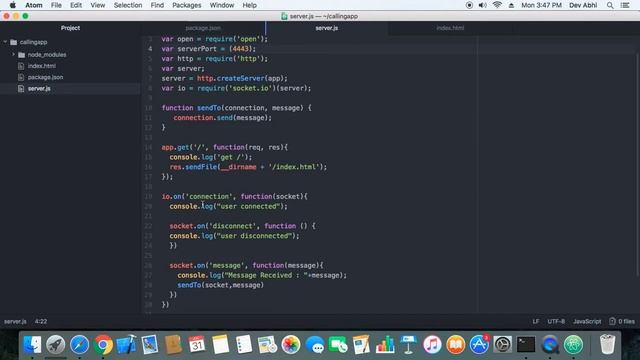Open the Edit menu
This screenshot has width=640, height=360.
click(76, 5)
